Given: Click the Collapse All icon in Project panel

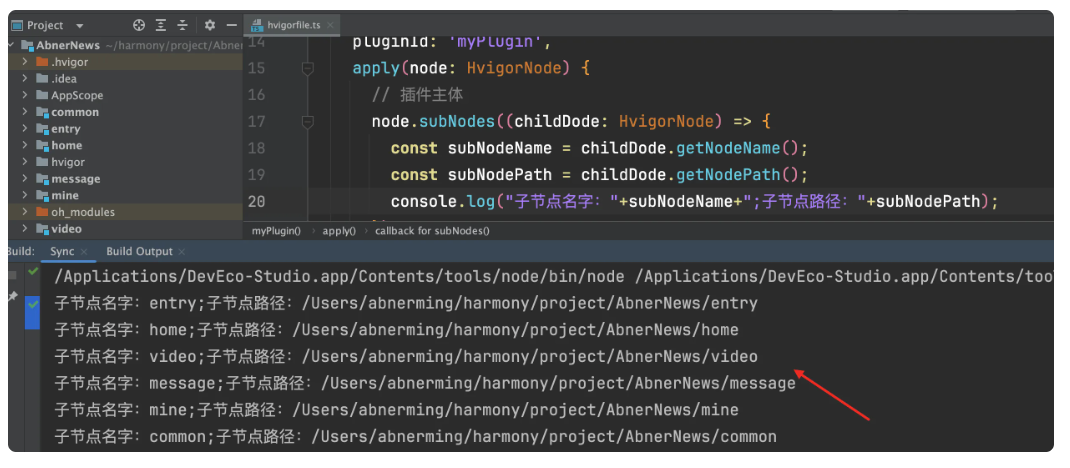Looking at the screenshot, I should click(182, 25).
